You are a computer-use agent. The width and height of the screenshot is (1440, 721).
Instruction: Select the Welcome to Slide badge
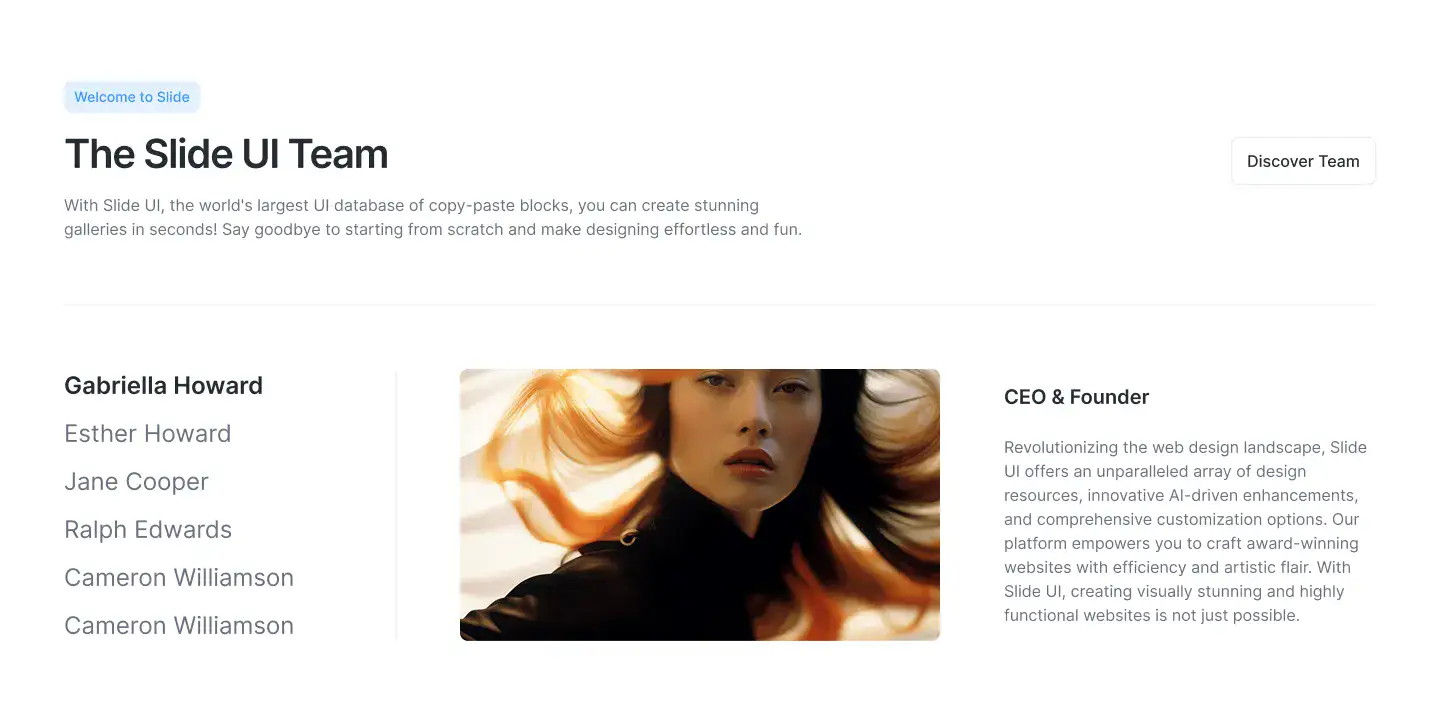point(132,97)
